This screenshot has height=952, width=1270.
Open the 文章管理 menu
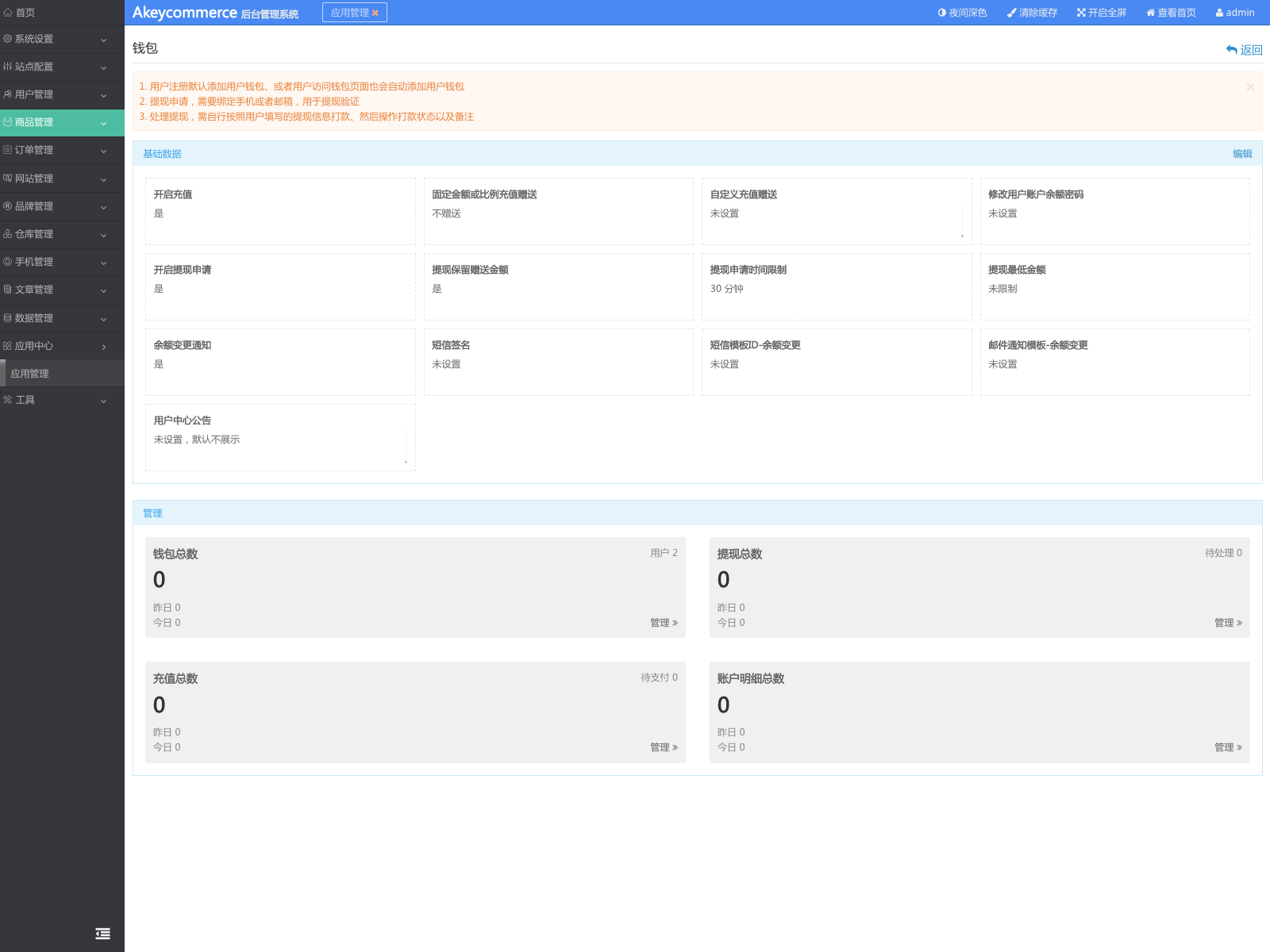62,290
